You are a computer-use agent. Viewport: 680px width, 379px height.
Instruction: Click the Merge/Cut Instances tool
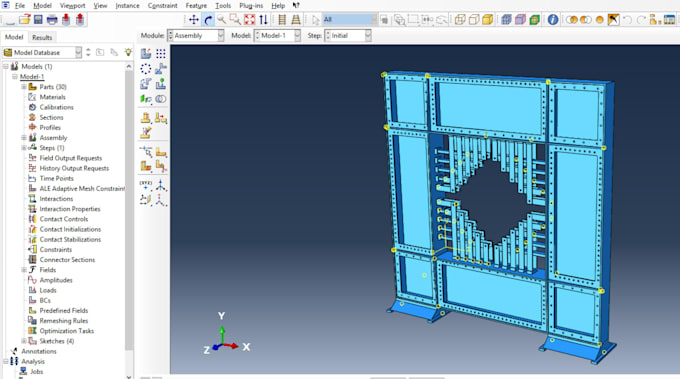point(161,99)
